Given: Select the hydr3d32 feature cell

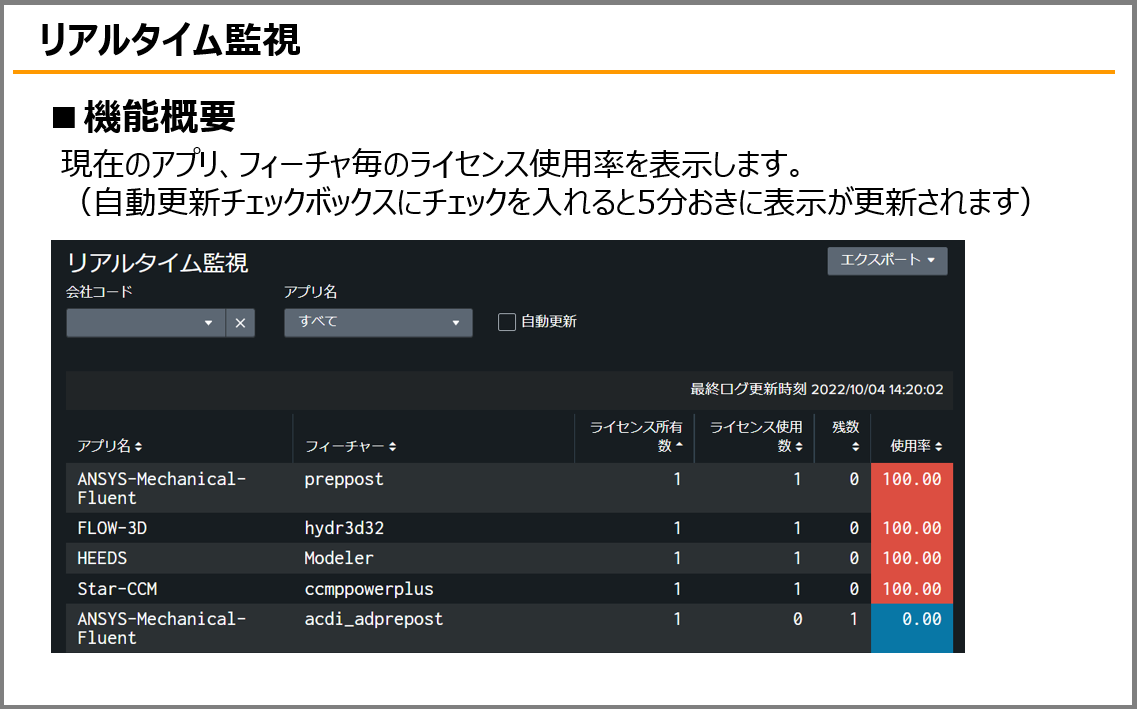Looking at the screenshot, I should [x=433, y=528].
